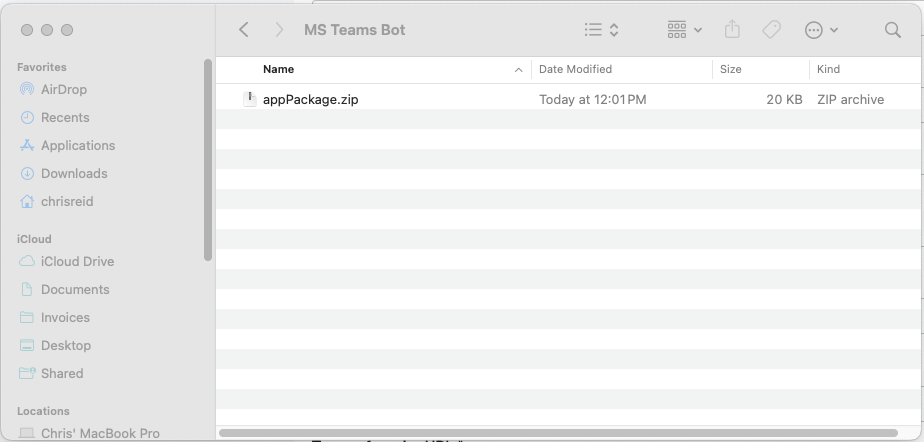Open the More actions ellipsis menu

(821, 30)
